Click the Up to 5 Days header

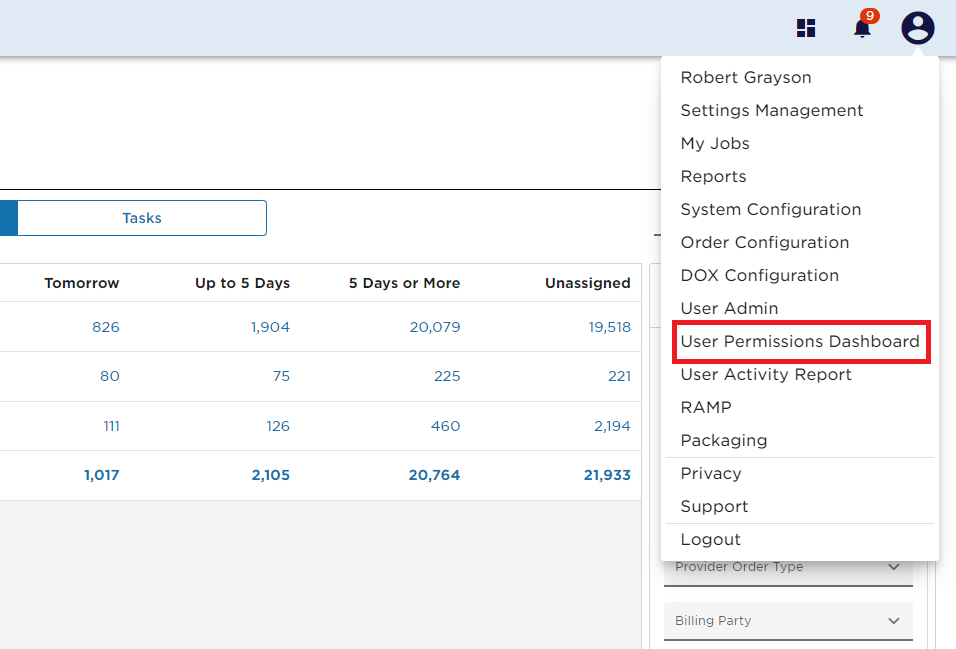pyautogui.click(x=242, y=283)
